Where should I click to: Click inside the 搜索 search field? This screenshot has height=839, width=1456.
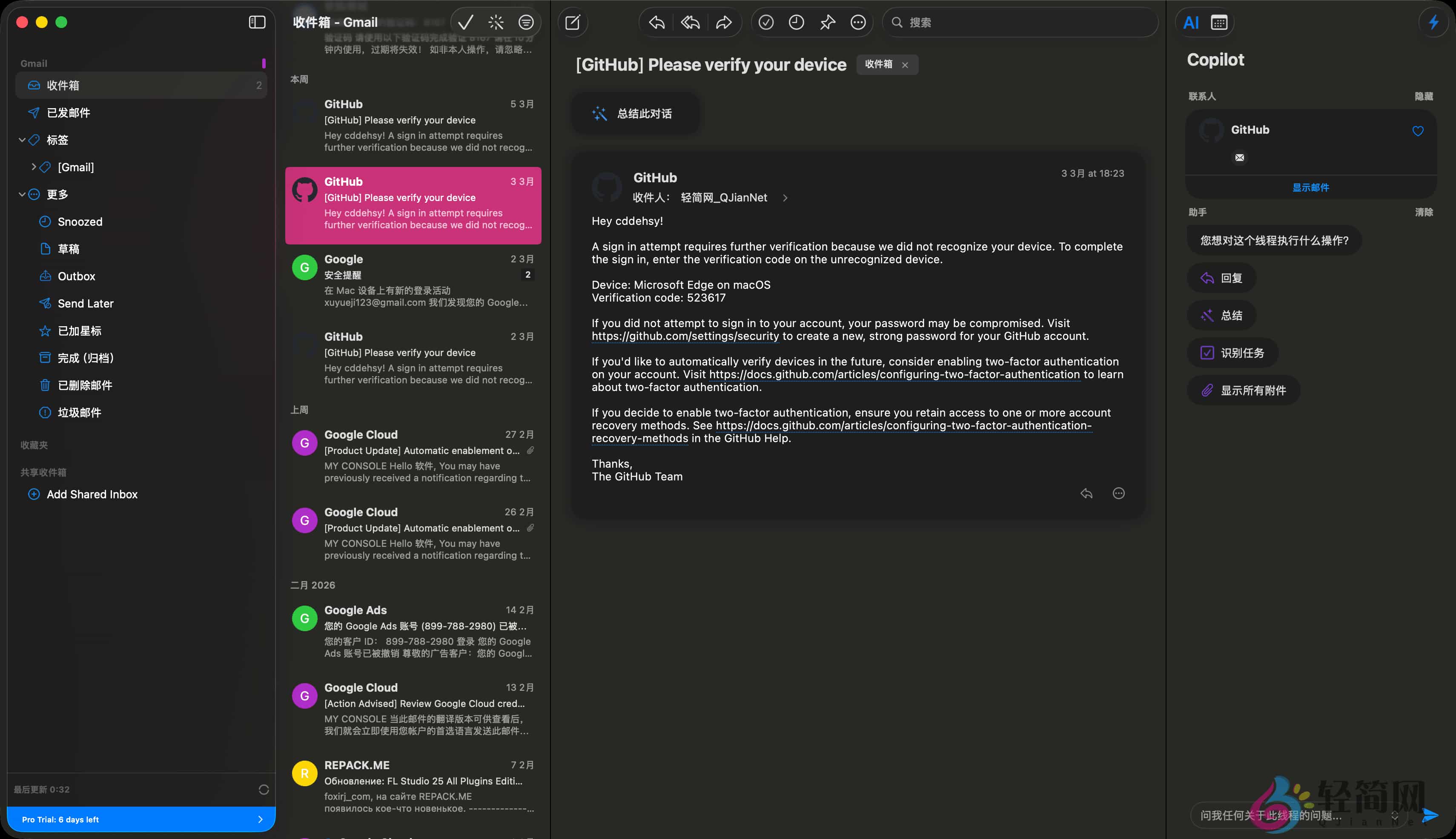pyautogui.click(x=1020, y=23)
